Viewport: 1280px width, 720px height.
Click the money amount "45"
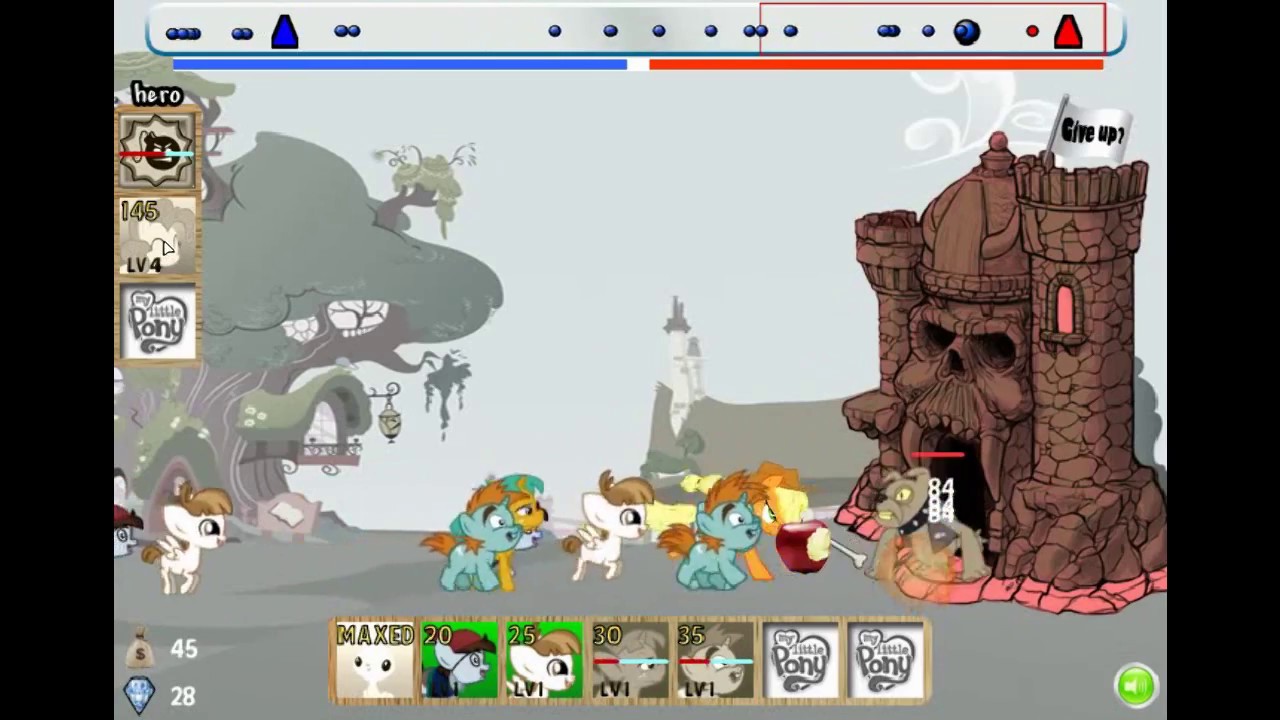coord(183,649)
